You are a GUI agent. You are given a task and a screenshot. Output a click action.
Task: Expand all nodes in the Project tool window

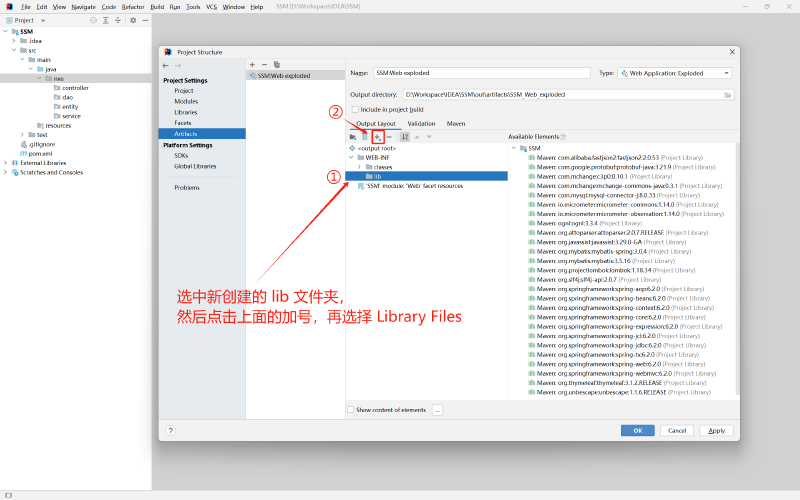(x=106, y=20)
